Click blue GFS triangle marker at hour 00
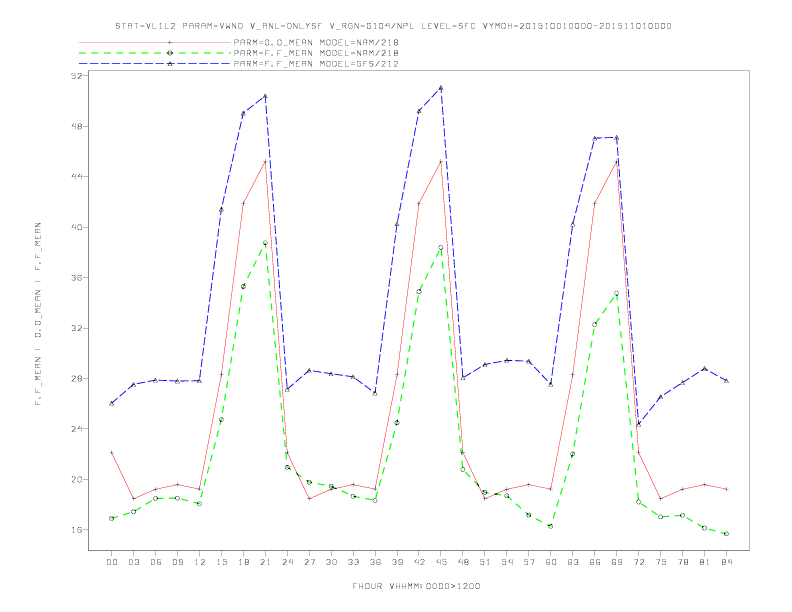792x612 pixels. (x=112, y=403)
